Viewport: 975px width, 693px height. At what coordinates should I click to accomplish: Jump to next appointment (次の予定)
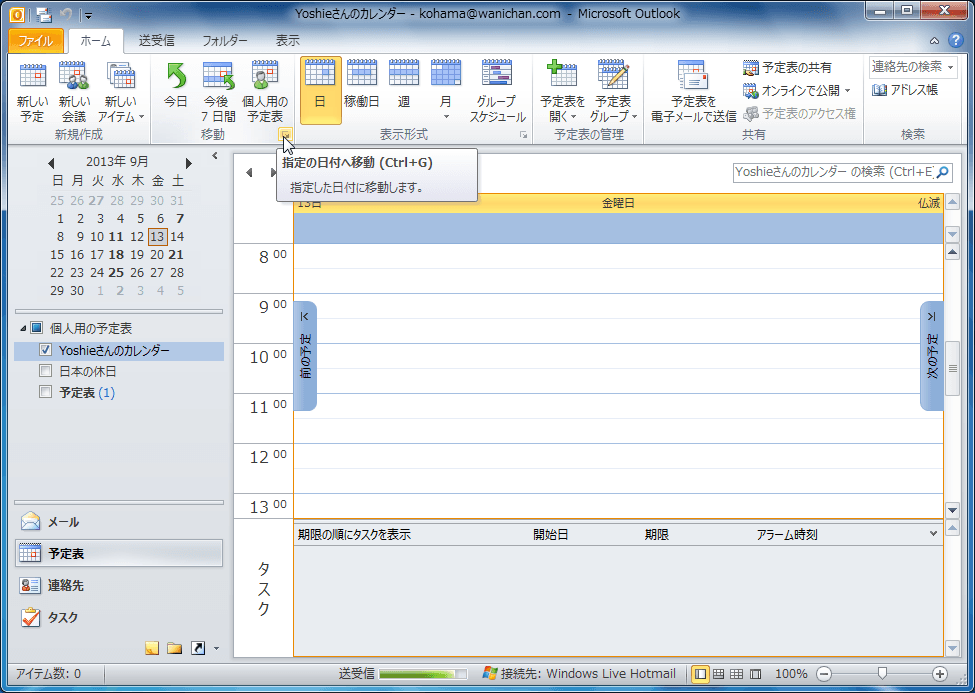[931, 356]
